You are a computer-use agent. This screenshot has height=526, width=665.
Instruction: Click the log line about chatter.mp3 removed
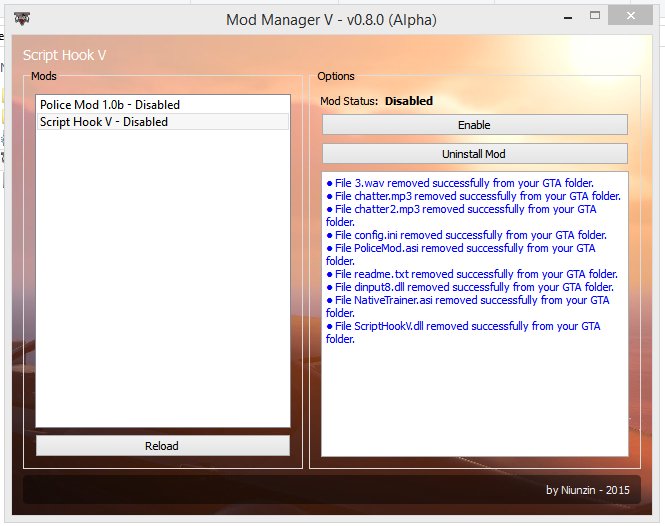(473, 196)
